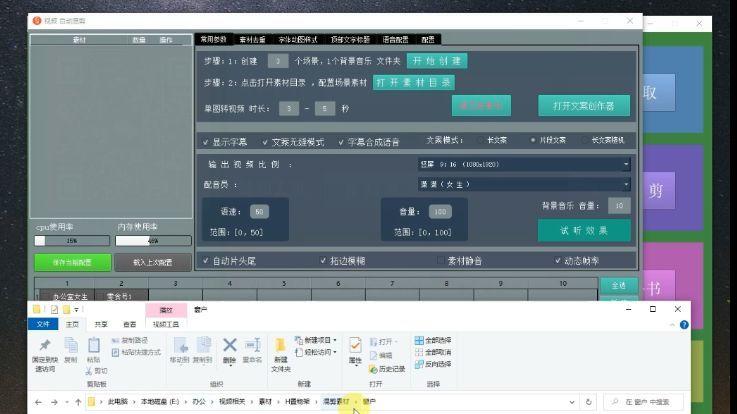The height and width of the screenshot is (414, 737).
Task: Click the Explorer Forward arrow
Action: [x=55, y=402]
